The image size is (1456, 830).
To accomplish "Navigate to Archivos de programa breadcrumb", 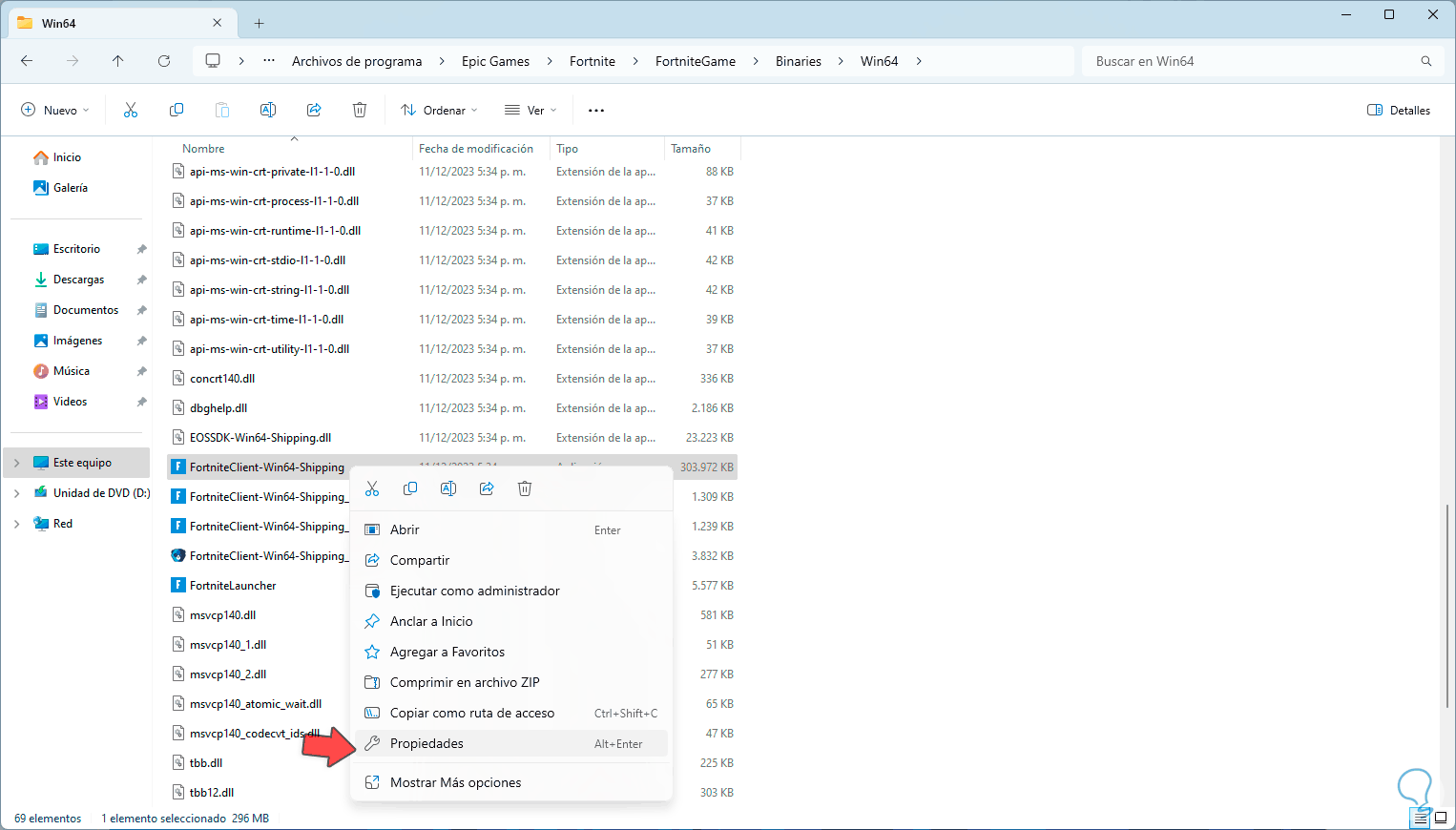I will (357, 61).
